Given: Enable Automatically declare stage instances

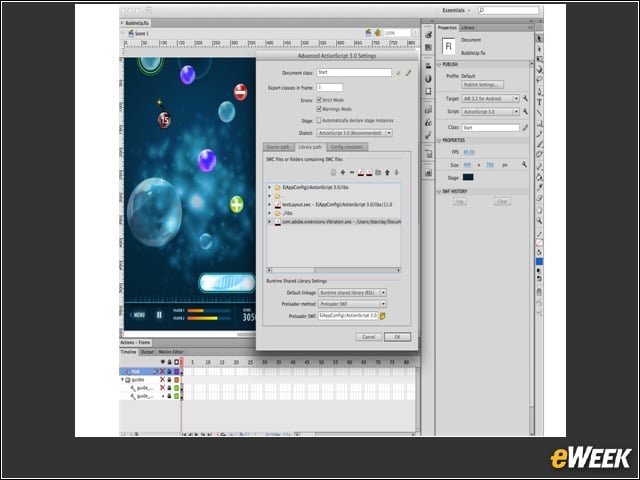Looking at the screenshot, I should tap(319, 120).
